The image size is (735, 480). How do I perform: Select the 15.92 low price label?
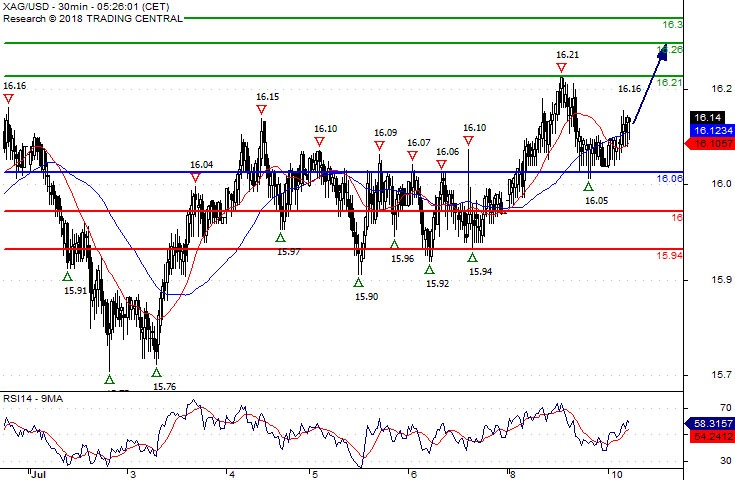(x=437, y=284)
